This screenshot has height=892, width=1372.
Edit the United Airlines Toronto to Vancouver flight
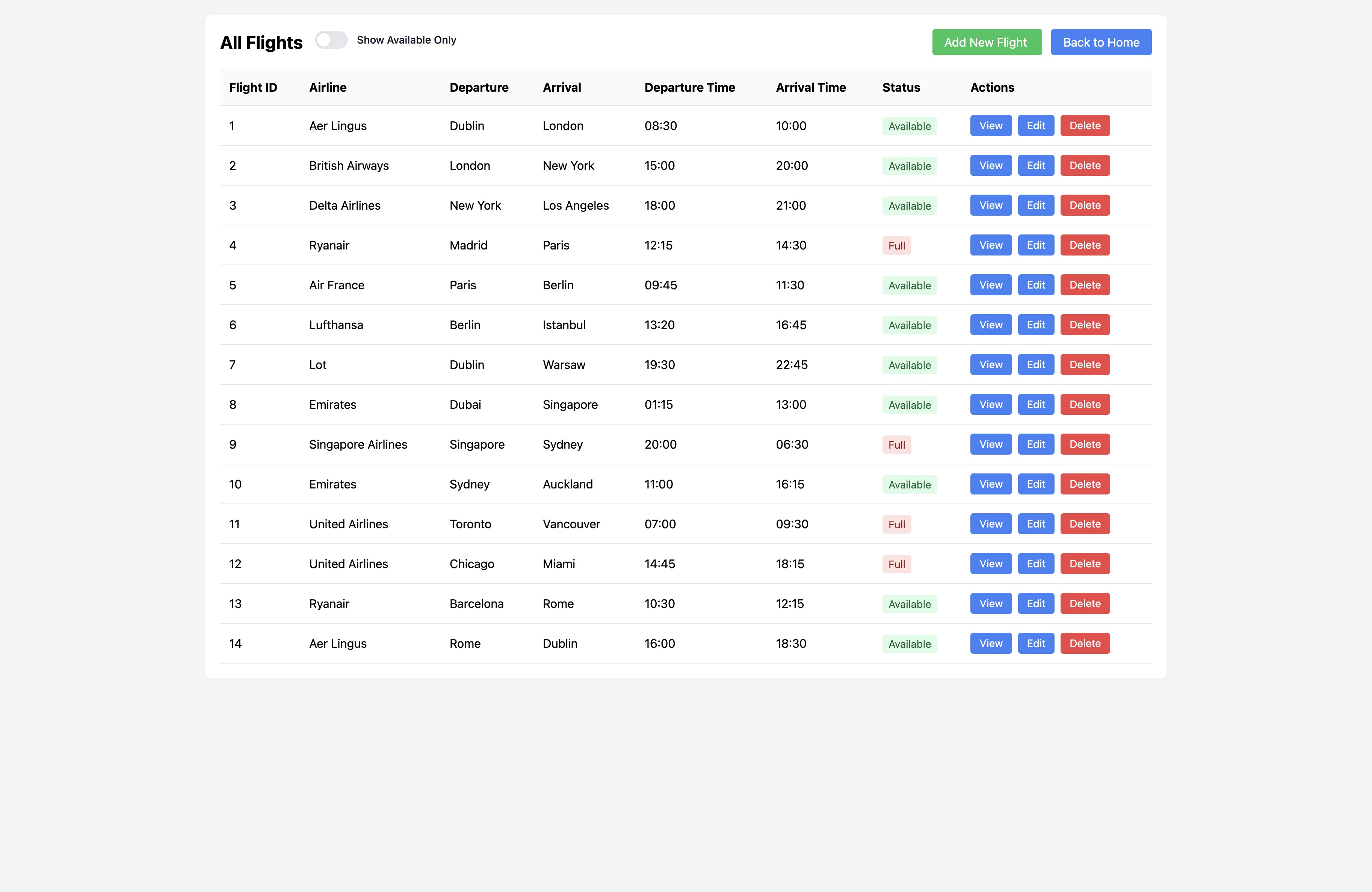point(1035,523)
